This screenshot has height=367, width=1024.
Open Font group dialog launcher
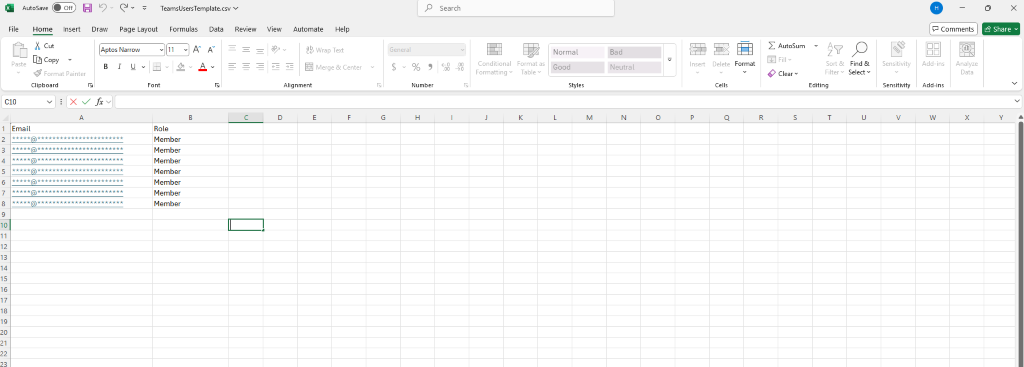(217, 86)
